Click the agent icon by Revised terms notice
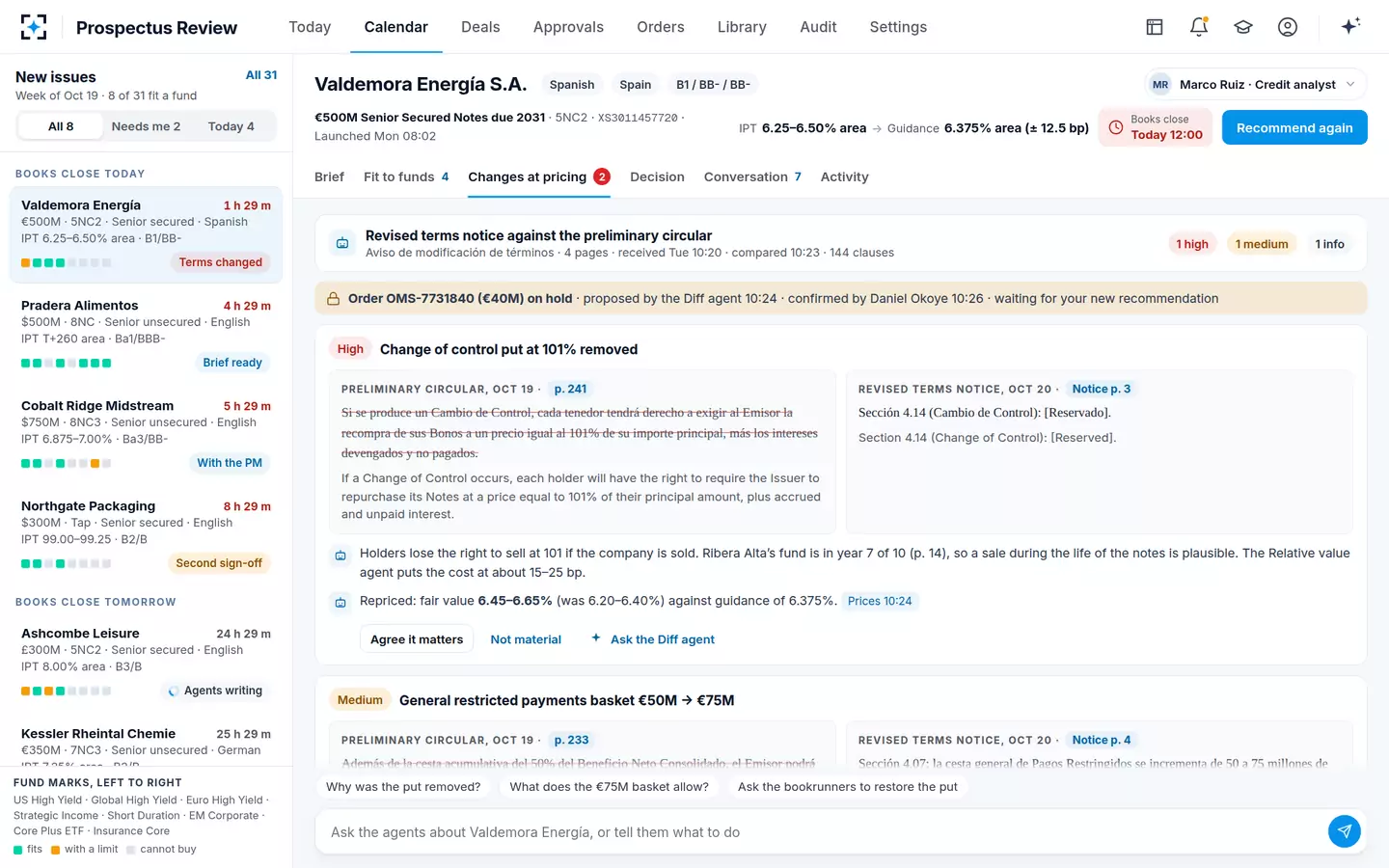 click(x=342, y=244)
